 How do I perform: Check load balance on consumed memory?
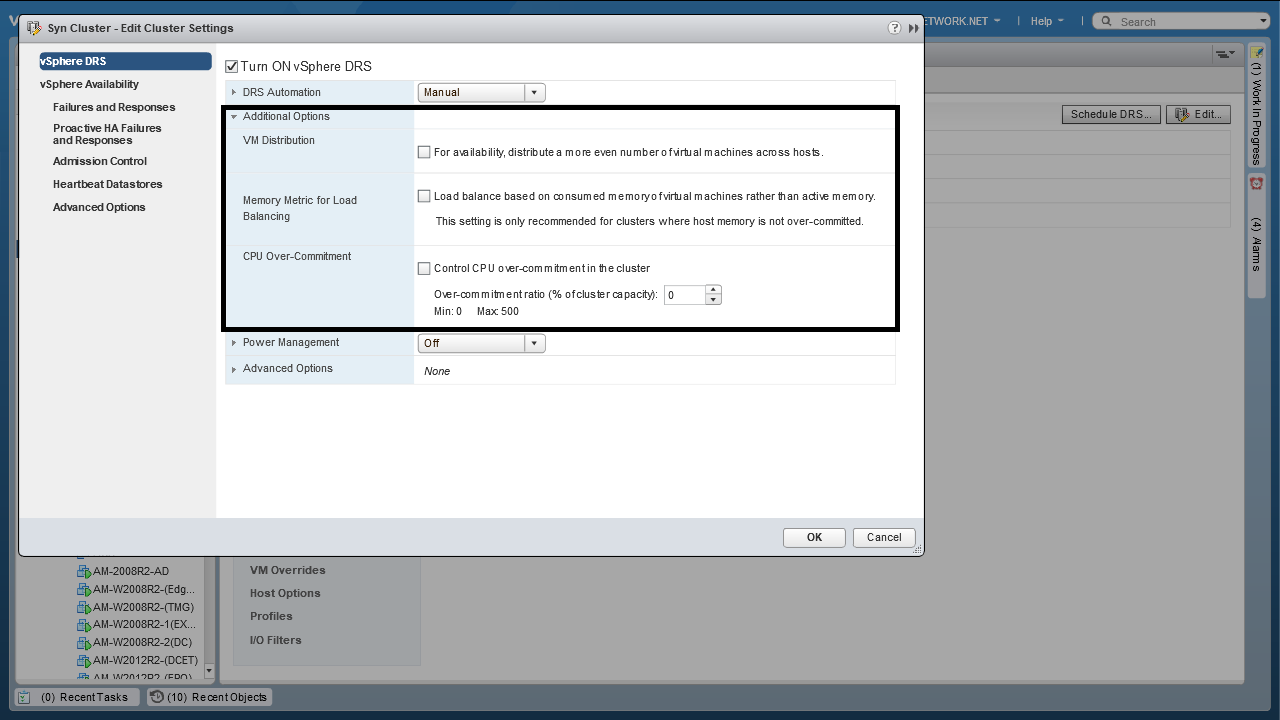click(x=424, y=197)
